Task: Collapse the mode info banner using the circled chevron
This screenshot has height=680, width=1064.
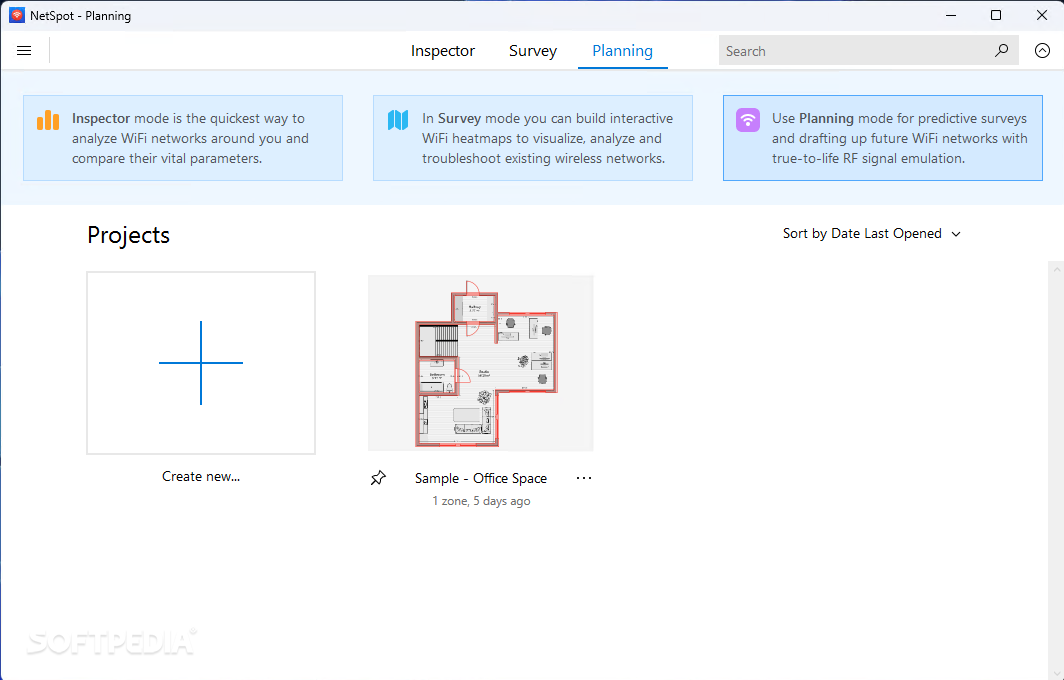Action: click(1042, 50)
